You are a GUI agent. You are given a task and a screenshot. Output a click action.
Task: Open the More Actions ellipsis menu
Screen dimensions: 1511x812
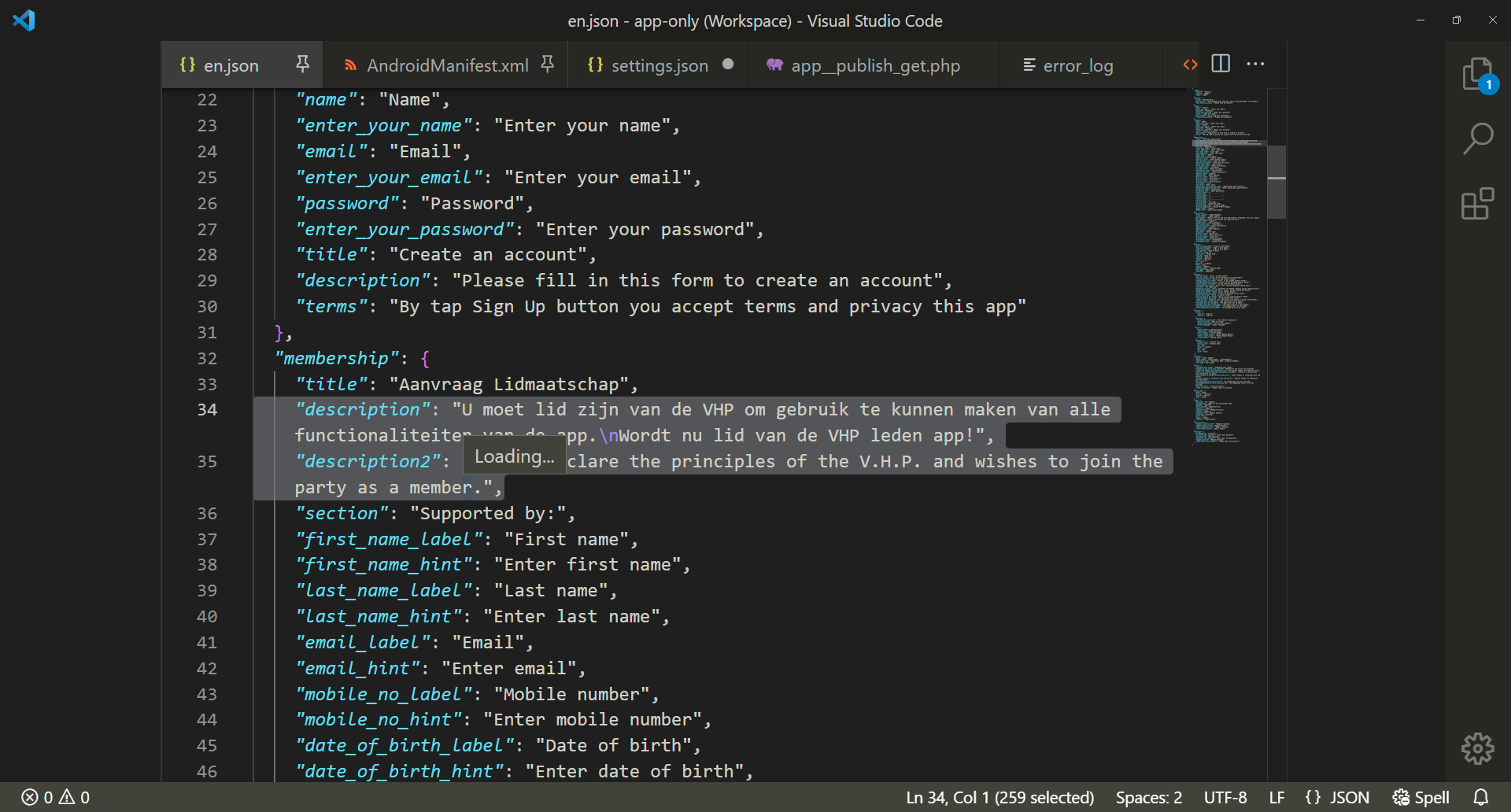pyautogui.click(x=1256, y=64)
